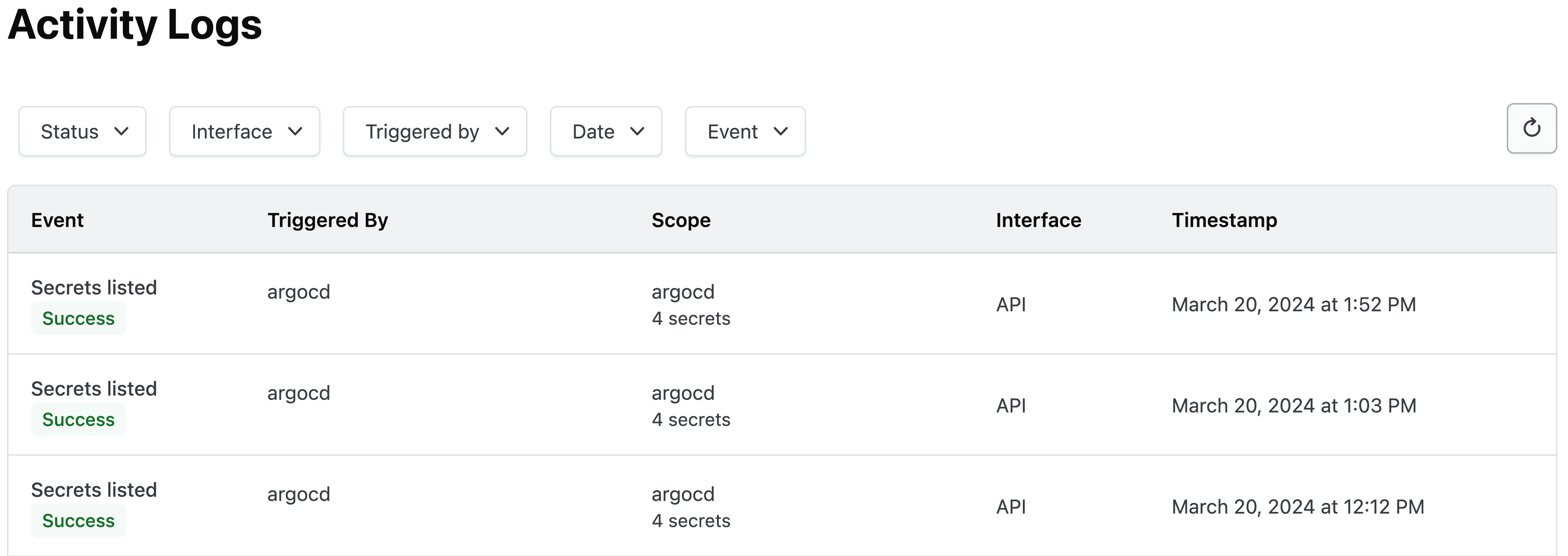Open the Triggered by filter dropdown

(x=434, y=132)
